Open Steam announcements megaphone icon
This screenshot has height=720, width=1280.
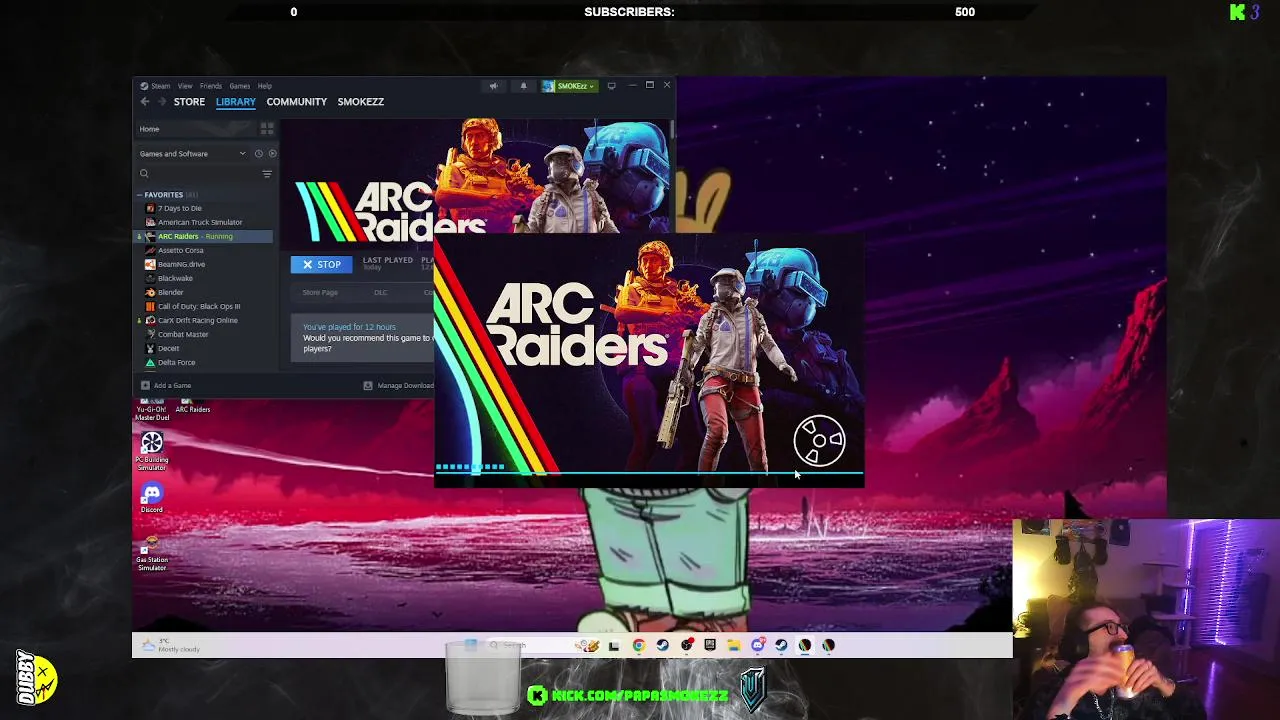pos(493,86)
